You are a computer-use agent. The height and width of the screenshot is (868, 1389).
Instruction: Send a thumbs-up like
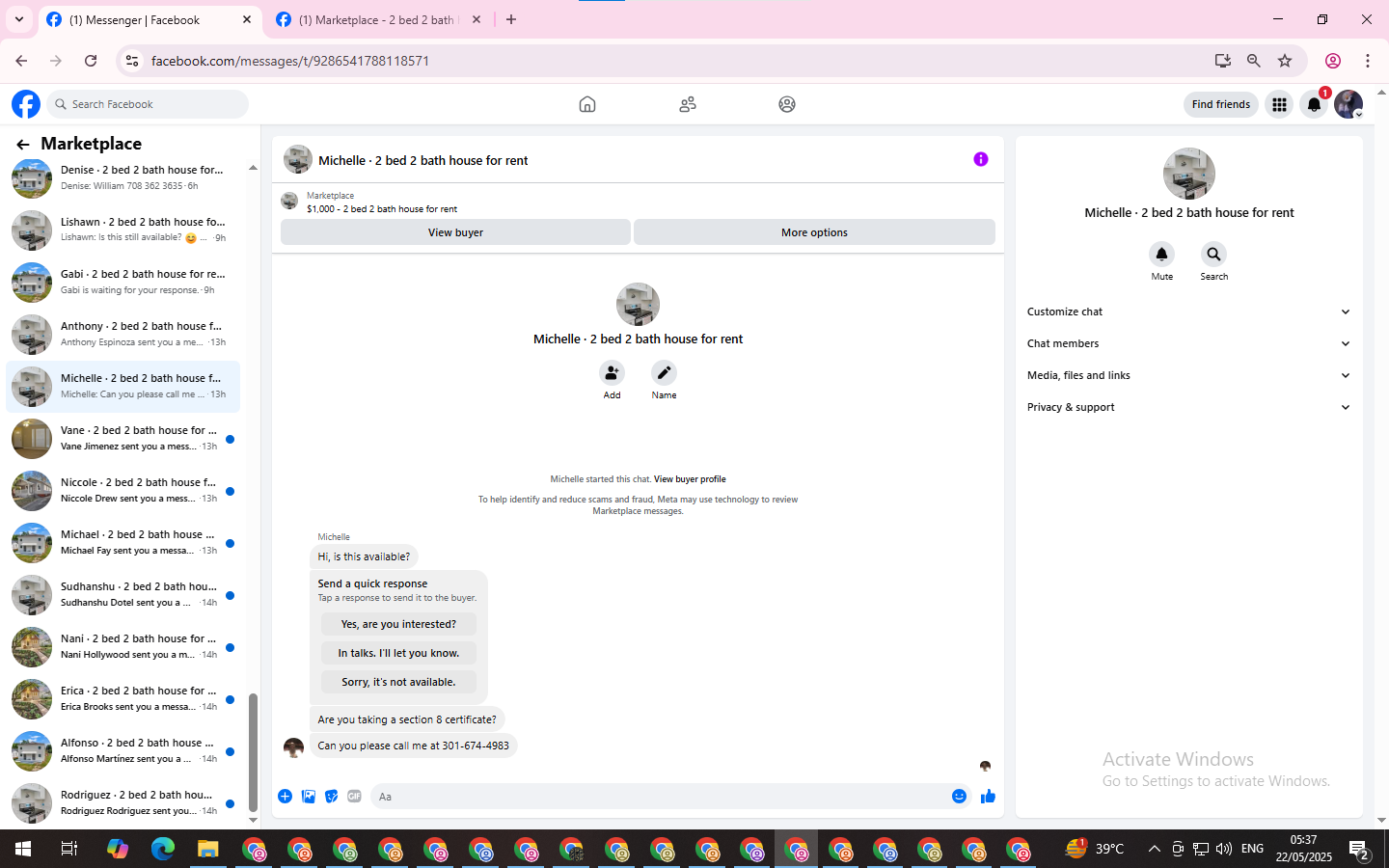(x=988, y=797)
